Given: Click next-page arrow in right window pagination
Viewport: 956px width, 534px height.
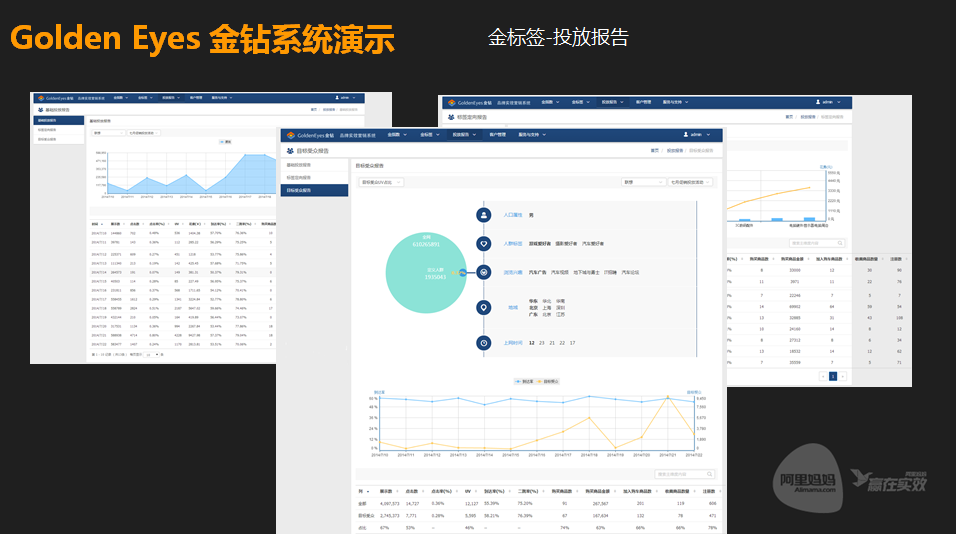Looking at the screenshot, I should point(843,377).
